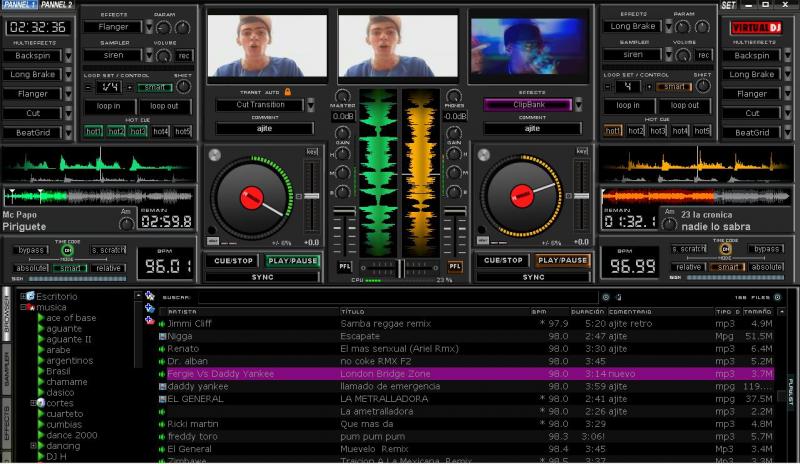Click the add favorite folder star icon
The image size is (800, 464).
[149, 296]
